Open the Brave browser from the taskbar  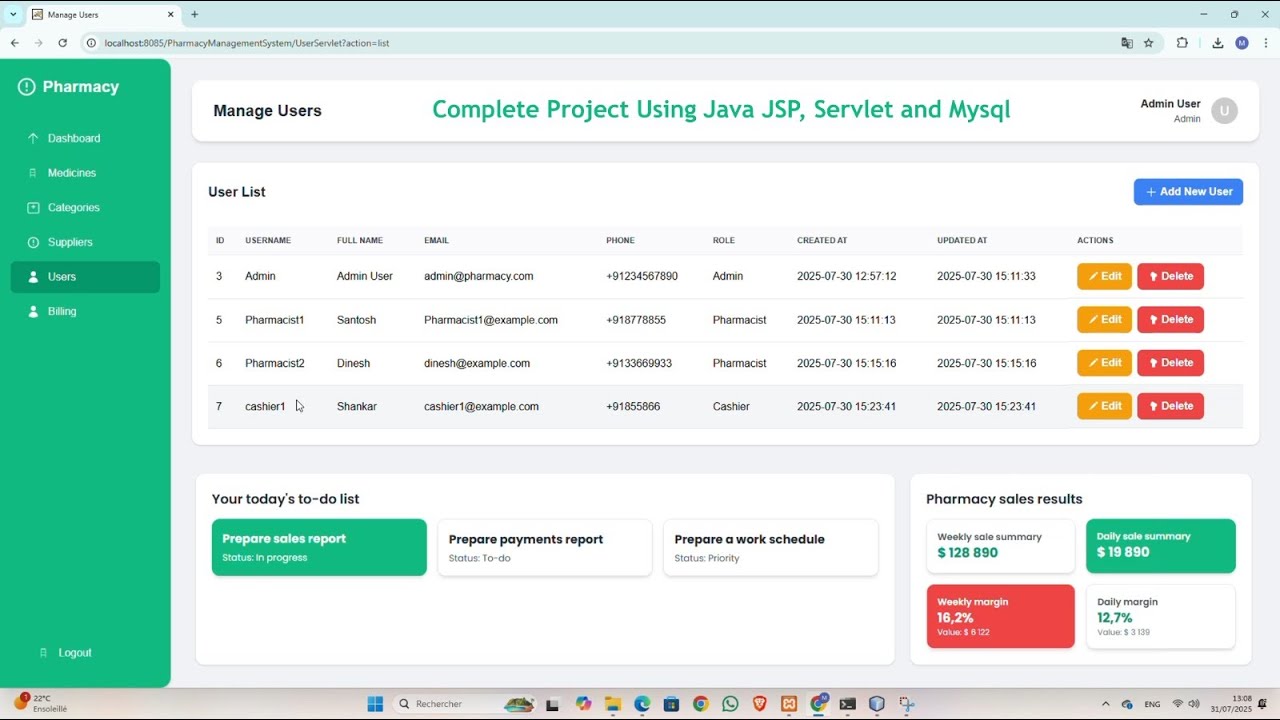point(759,704)
